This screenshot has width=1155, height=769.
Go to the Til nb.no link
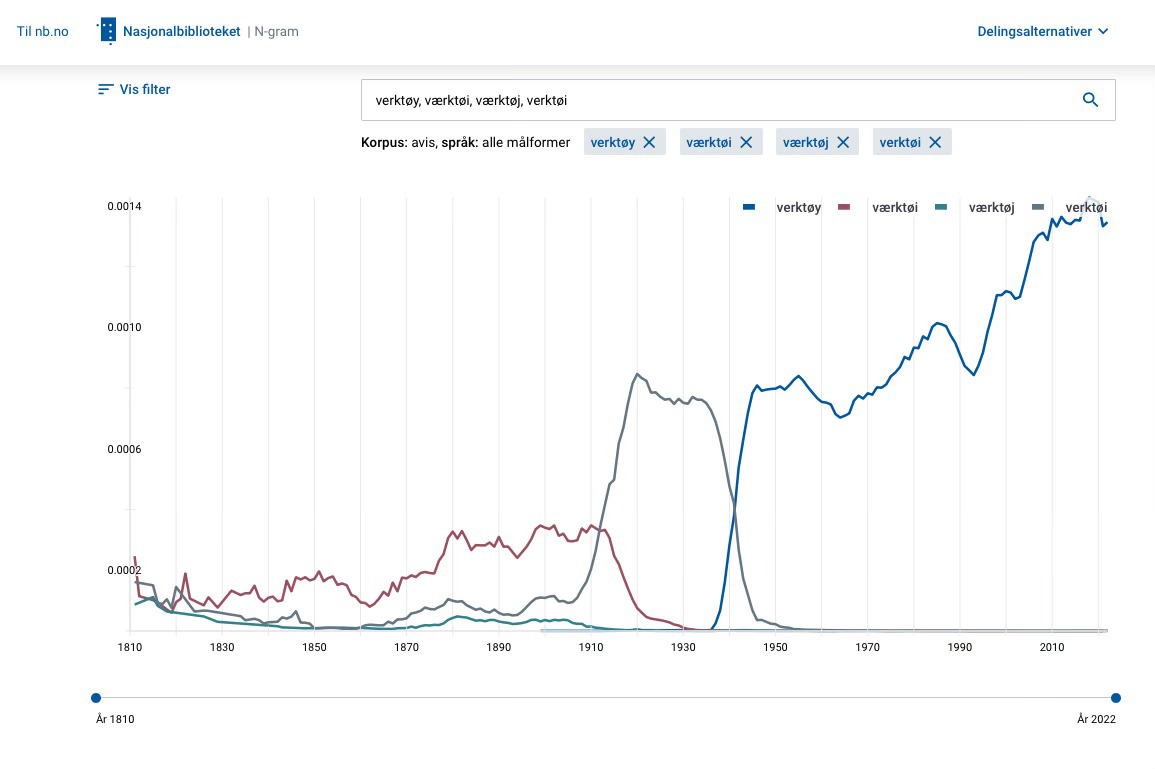pyautogui.click(x=43, y=31)
